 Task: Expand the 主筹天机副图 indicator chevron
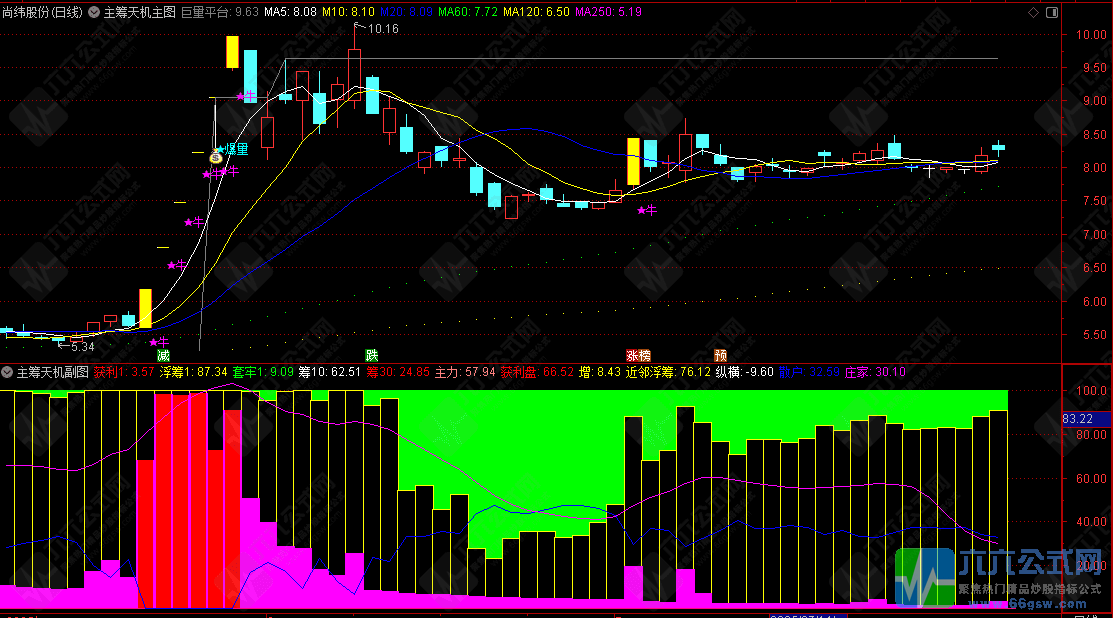point(7,372)
